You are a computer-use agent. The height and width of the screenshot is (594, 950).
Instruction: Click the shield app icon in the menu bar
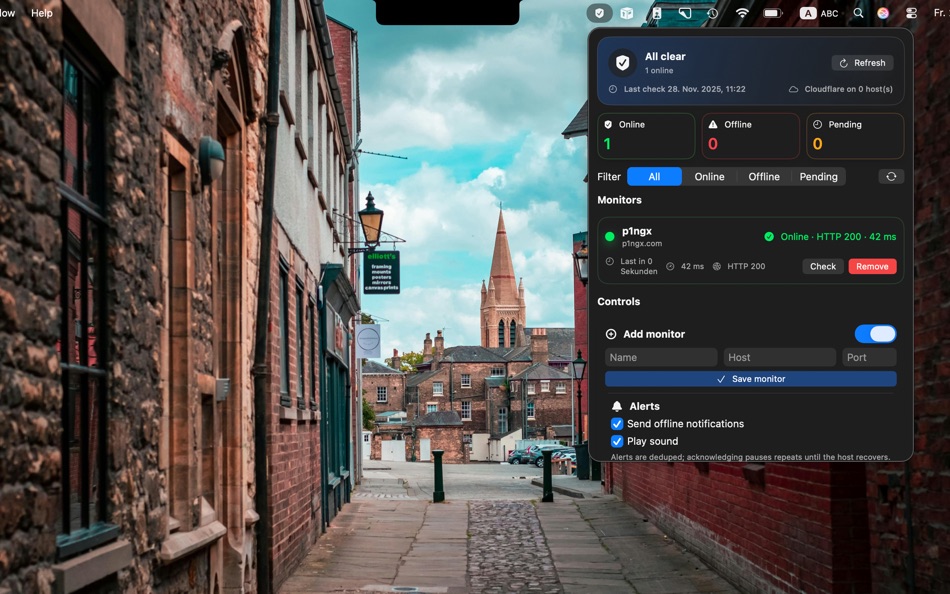click(x=599, y=13)
